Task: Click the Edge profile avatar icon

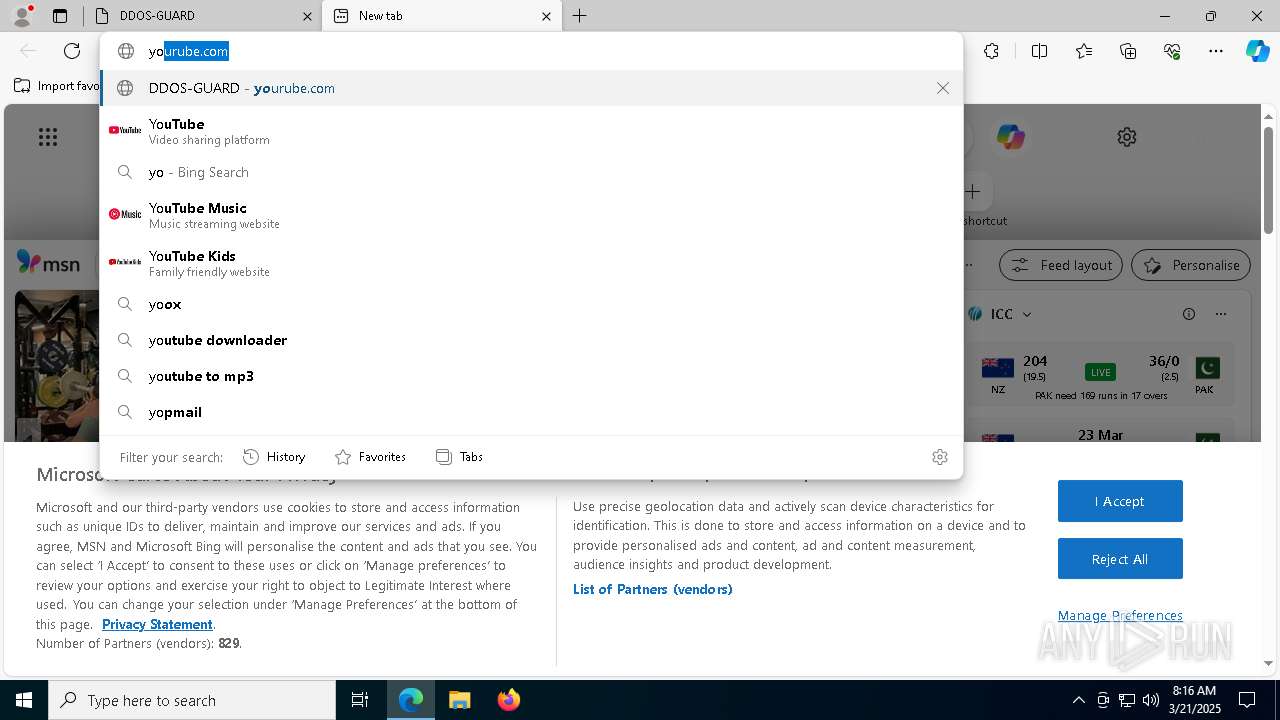Action: (x=22, y=15)
